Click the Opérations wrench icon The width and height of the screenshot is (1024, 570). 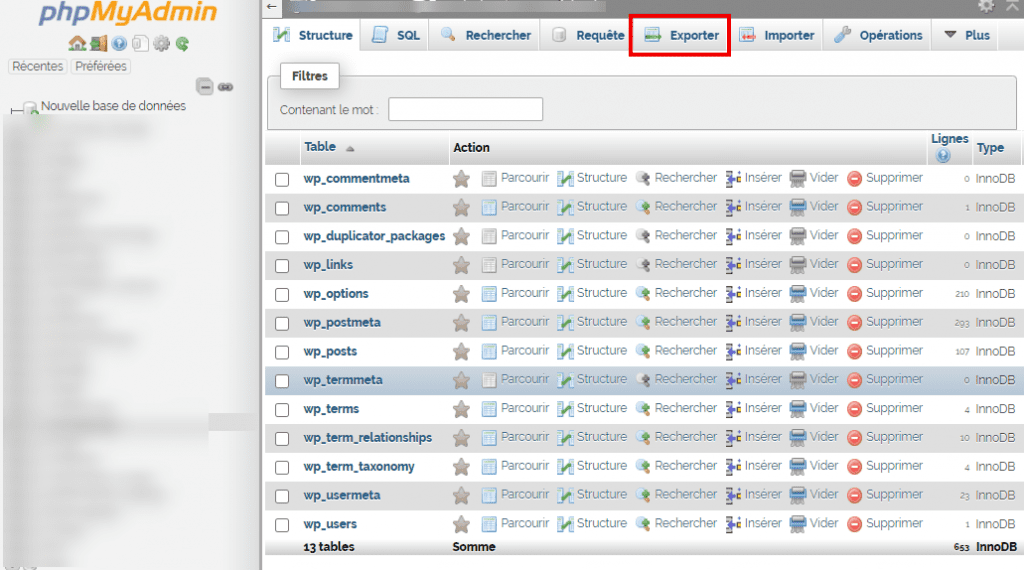point(842,35)
